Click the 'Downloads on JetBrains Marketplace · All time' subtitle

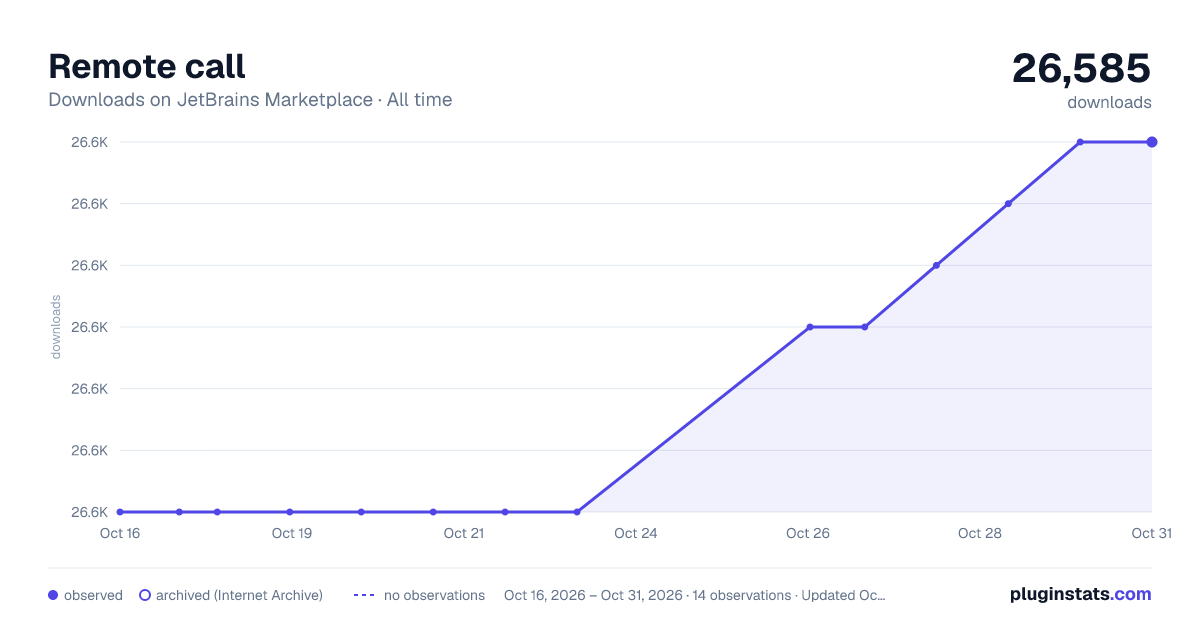(x=250, y=100)
